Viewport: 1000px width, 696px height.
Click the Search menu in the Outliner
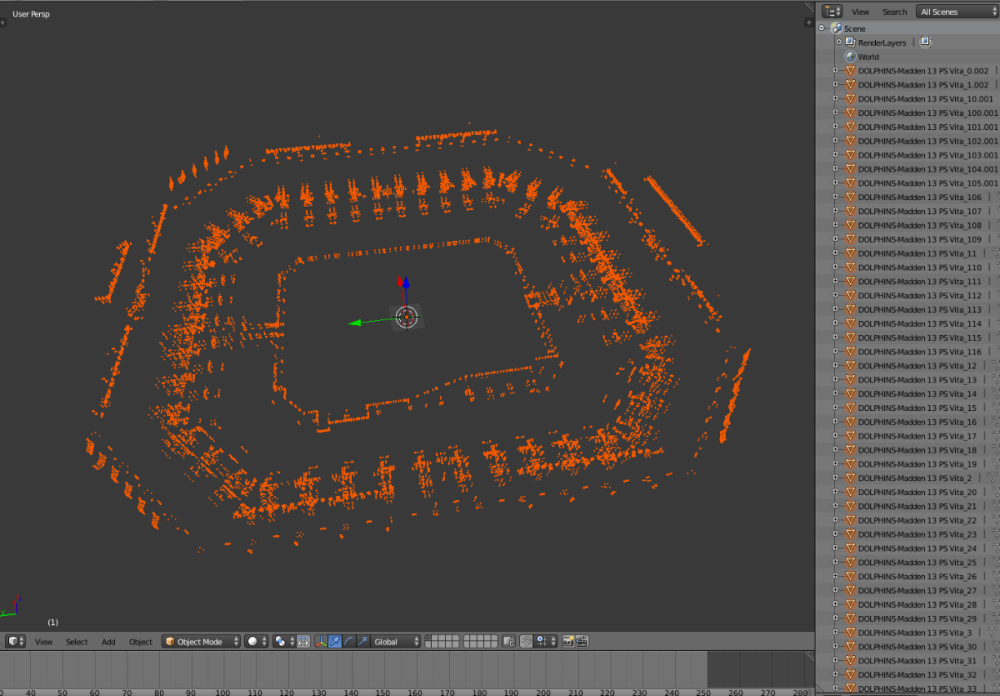pos(894,11)
